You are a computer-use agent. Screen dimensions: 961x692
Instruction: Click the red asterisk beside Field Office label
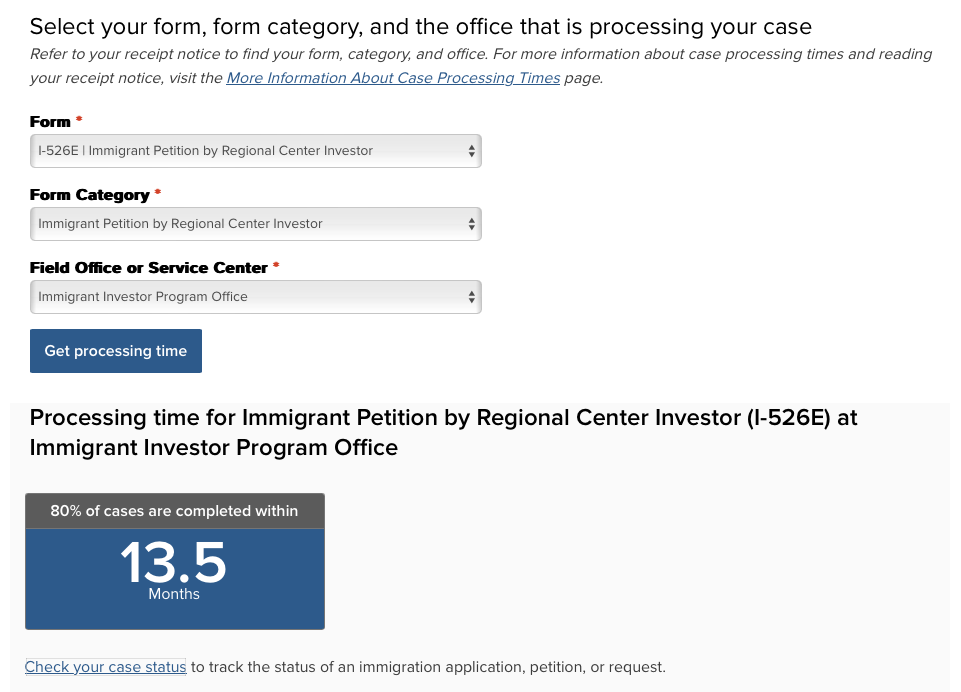click(x=276, y=266)
